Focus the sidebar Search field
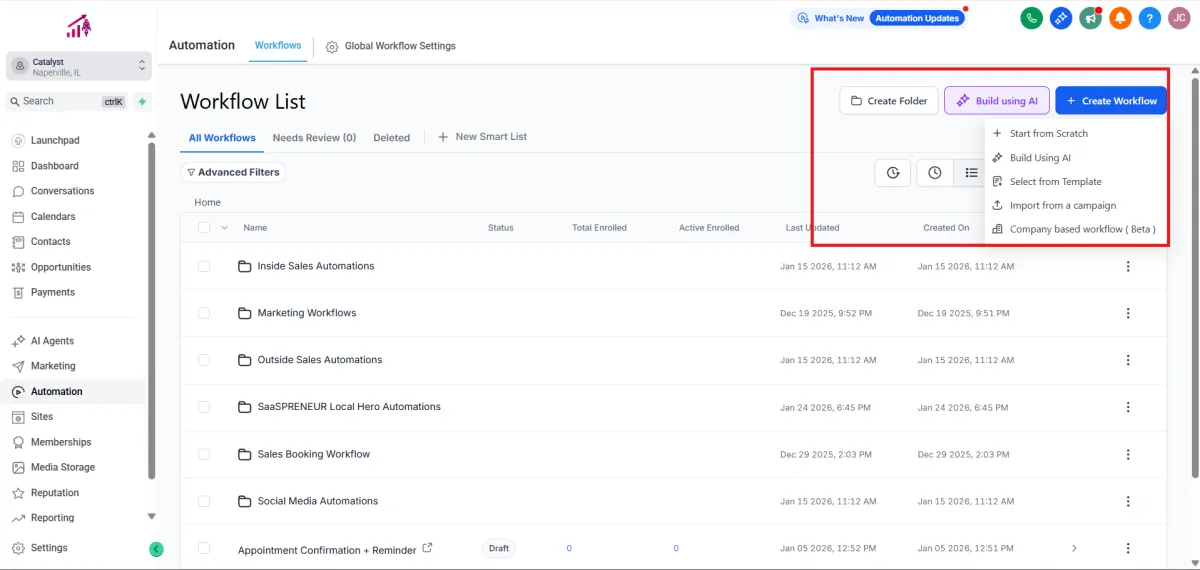 [60, 101]
